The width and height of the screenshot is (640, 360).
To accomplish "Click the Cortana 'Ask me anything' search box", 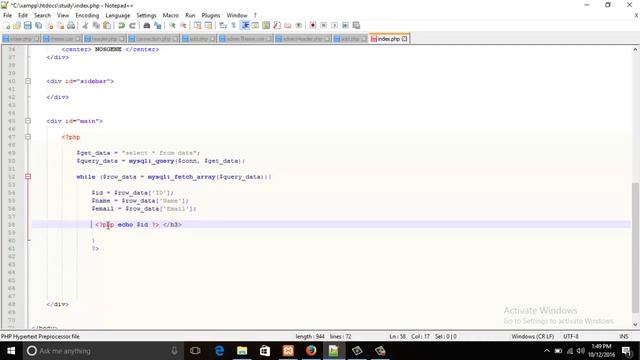I will pyautogui.click(x=102, y=351).
